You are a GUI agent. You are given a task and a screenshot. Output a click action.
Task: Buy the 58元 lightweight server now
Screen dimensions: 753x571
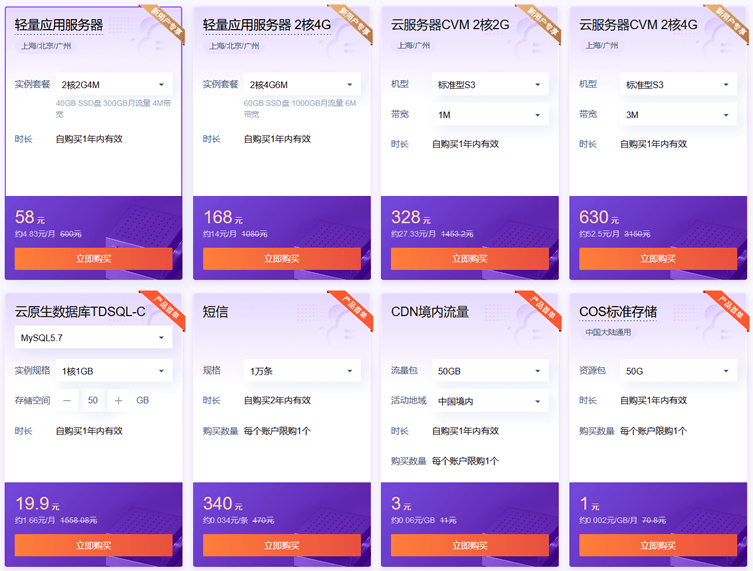point(93,259)
